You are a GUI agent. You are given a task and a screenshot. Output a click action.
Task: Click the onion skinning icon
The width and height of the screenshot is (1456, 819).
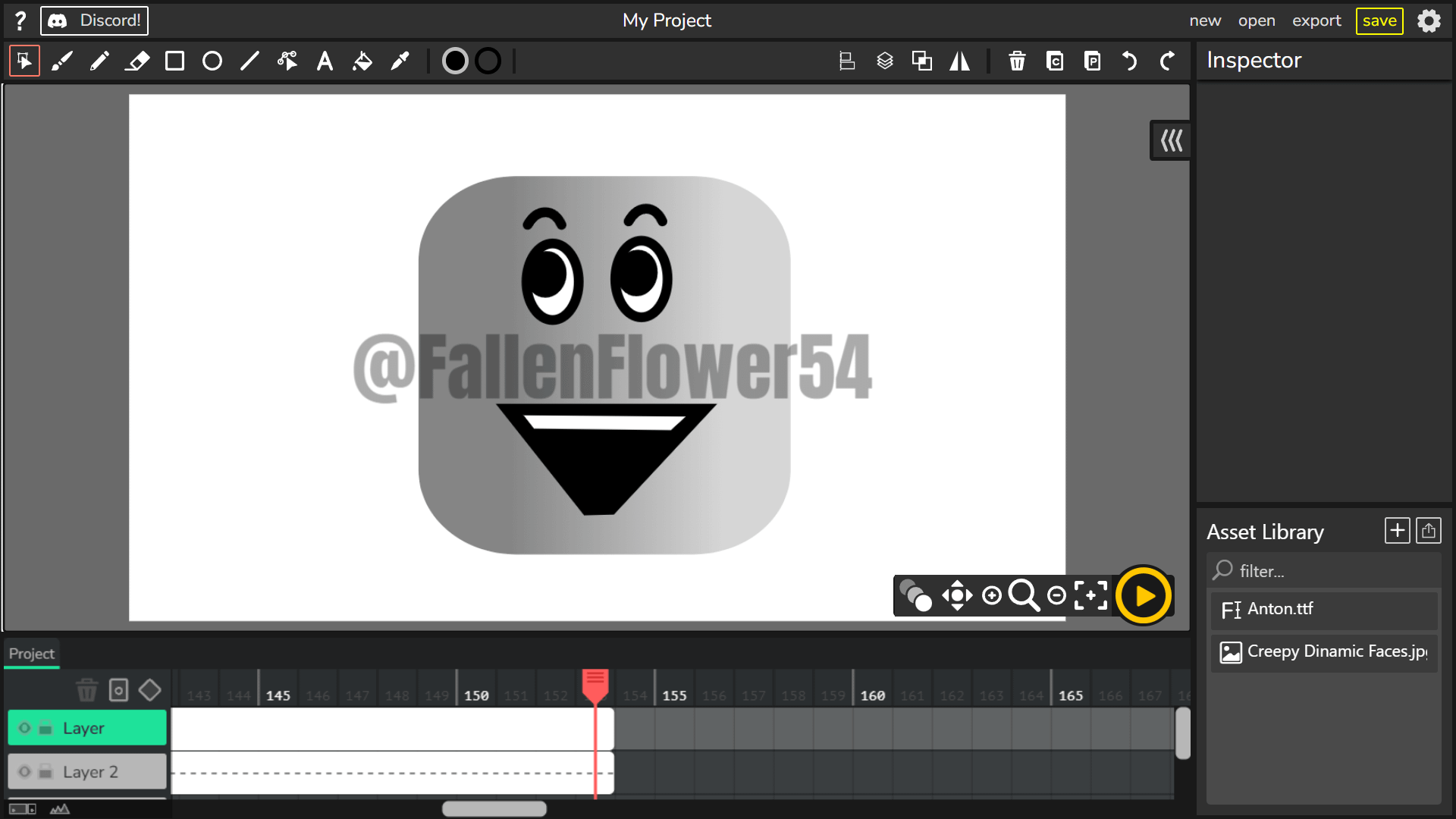tap(915, 596)
